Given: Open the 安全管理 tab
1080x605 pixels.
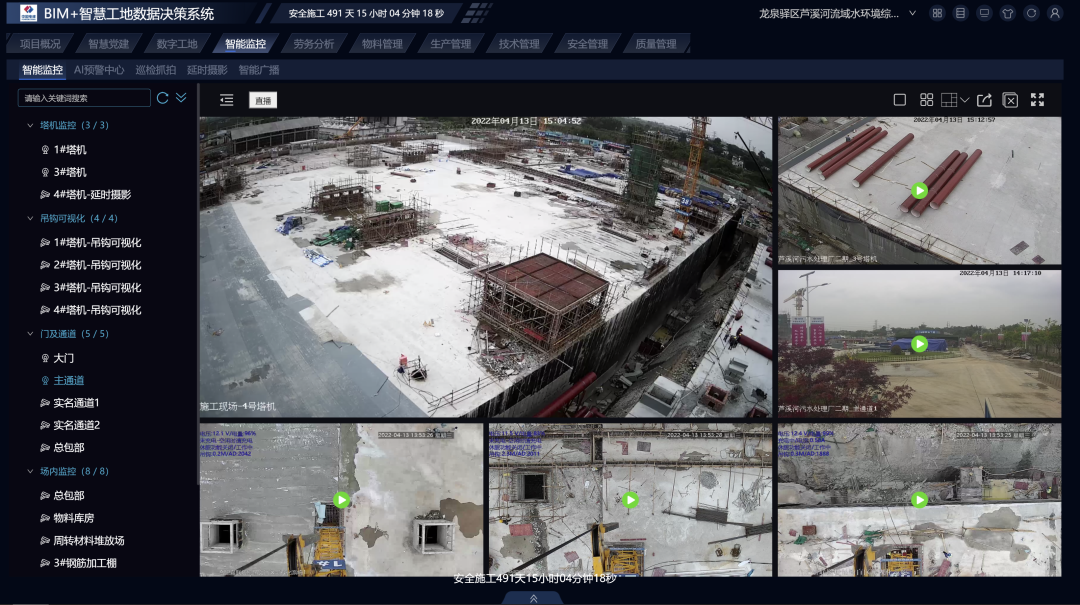Looking at the screenshot, I should click(x=587, y=44).
